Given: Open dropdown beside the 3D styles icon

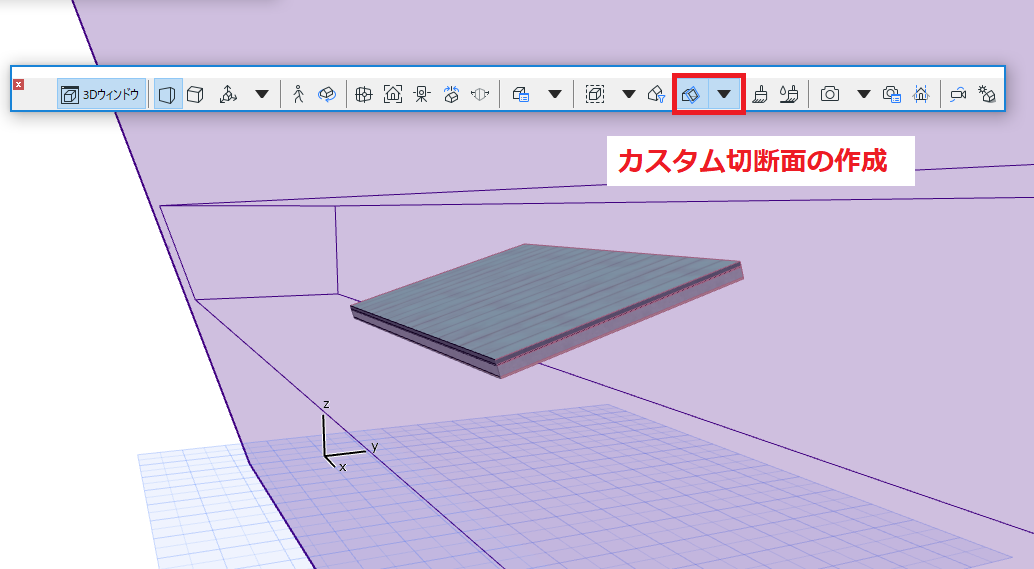Looking at the screenshot, I should [x=555, y=94].
